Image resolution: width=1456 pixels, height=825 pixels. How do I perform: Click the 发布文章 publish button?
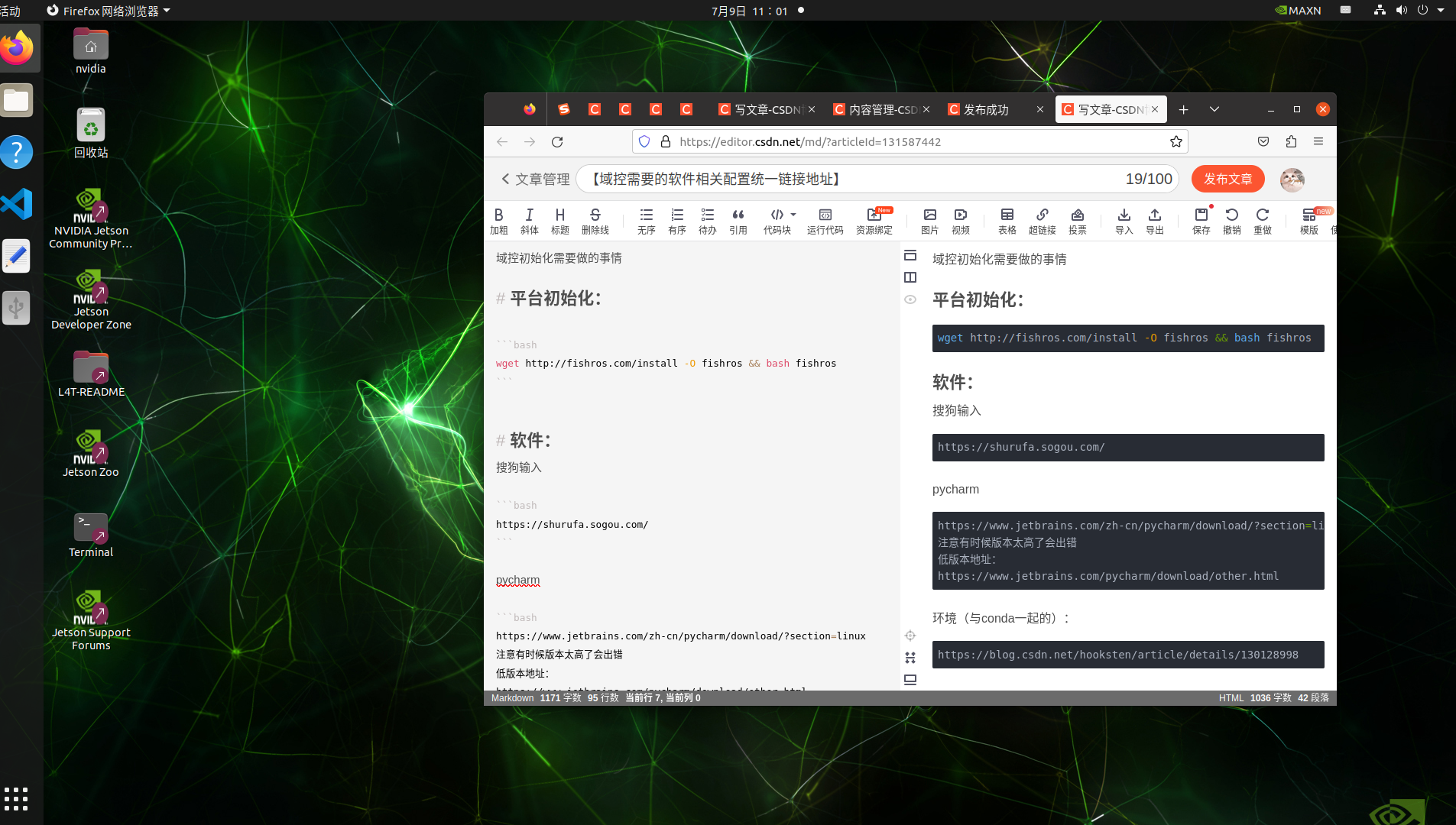1228,179
